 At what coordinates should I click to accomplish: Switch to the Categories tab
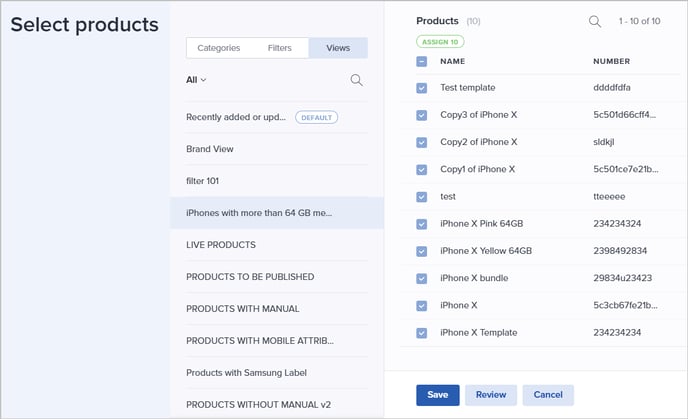coord(219,48)
